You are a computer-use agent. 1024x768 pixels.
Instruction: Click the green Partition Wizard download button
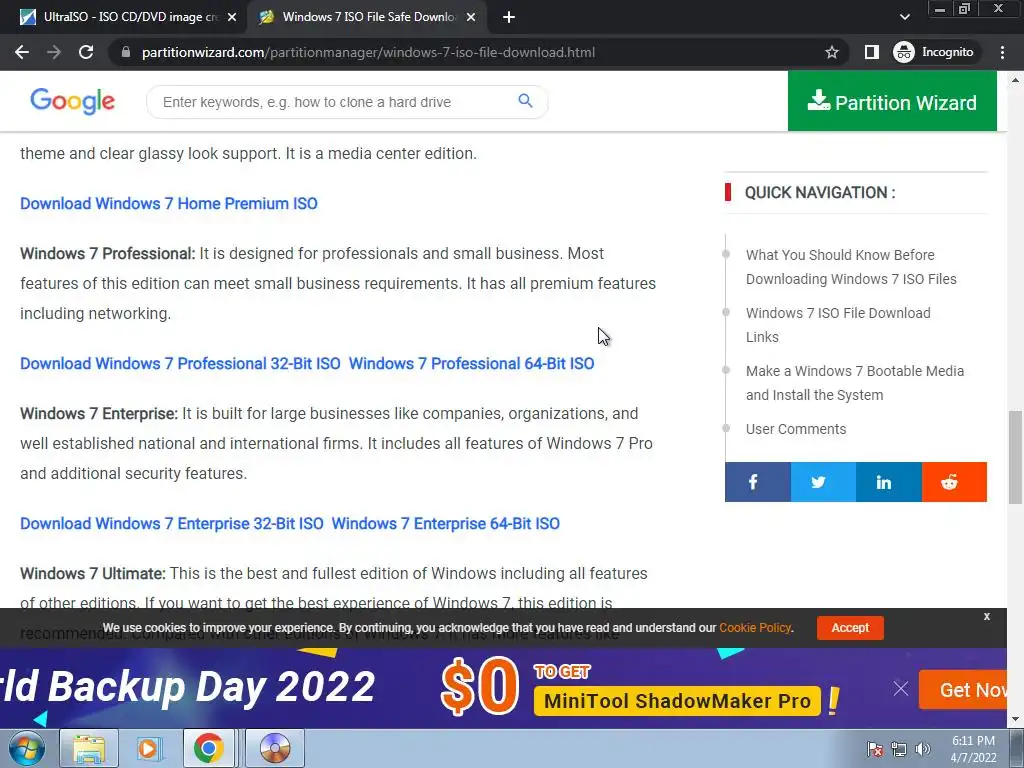[x=892, y=101]
